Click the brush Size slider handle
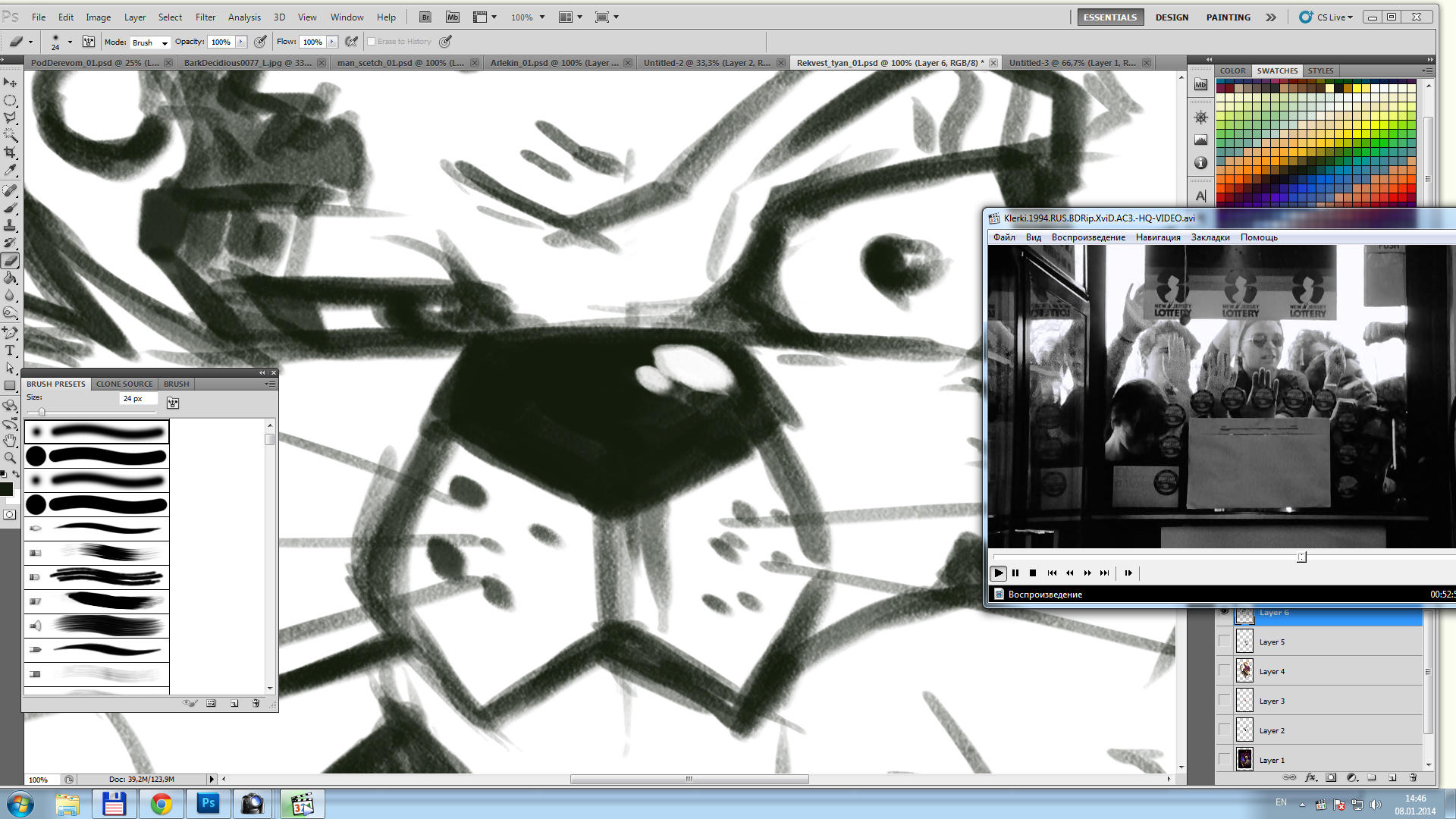The width and height of the screenshot is (1456, 819). click(x=42, y=412)
